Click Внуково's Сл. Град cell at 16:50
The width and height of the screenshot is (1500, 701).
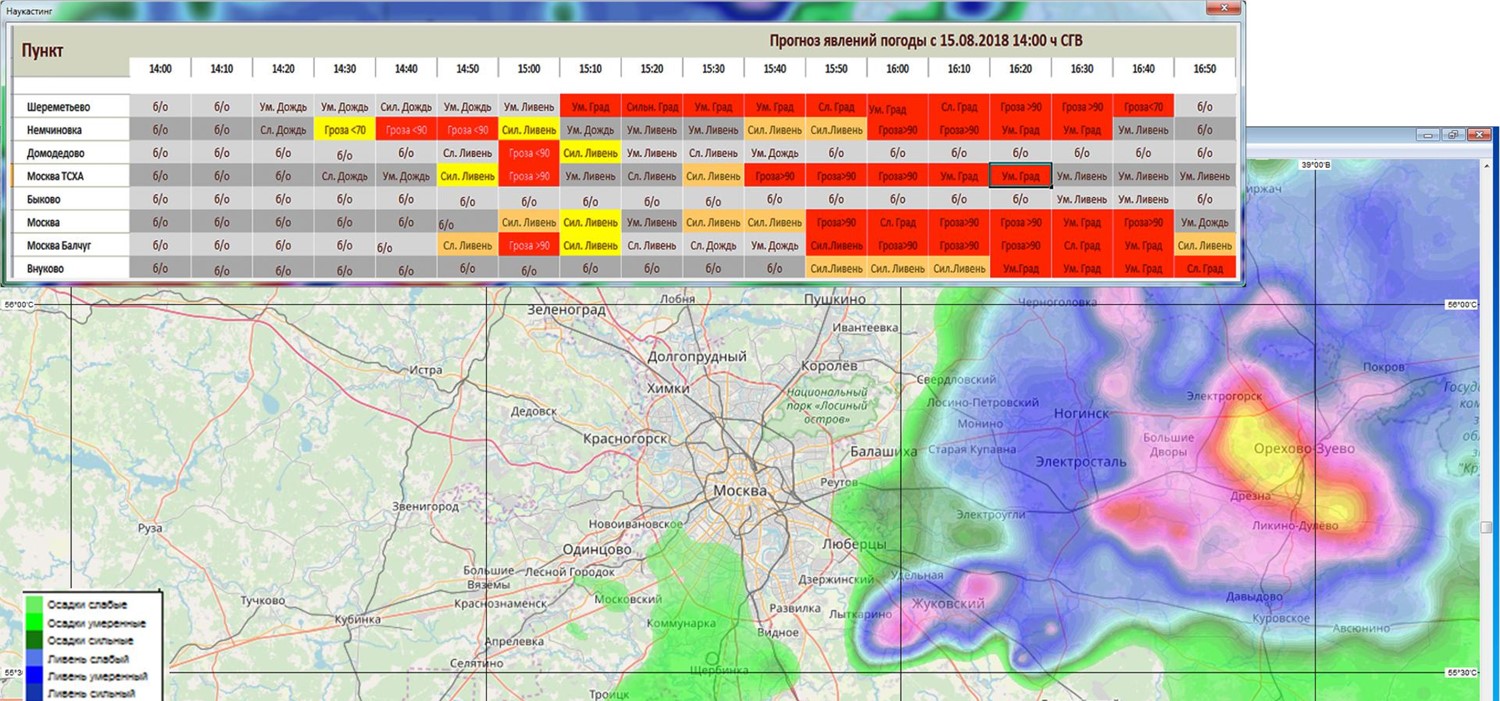click(1205, 268)
